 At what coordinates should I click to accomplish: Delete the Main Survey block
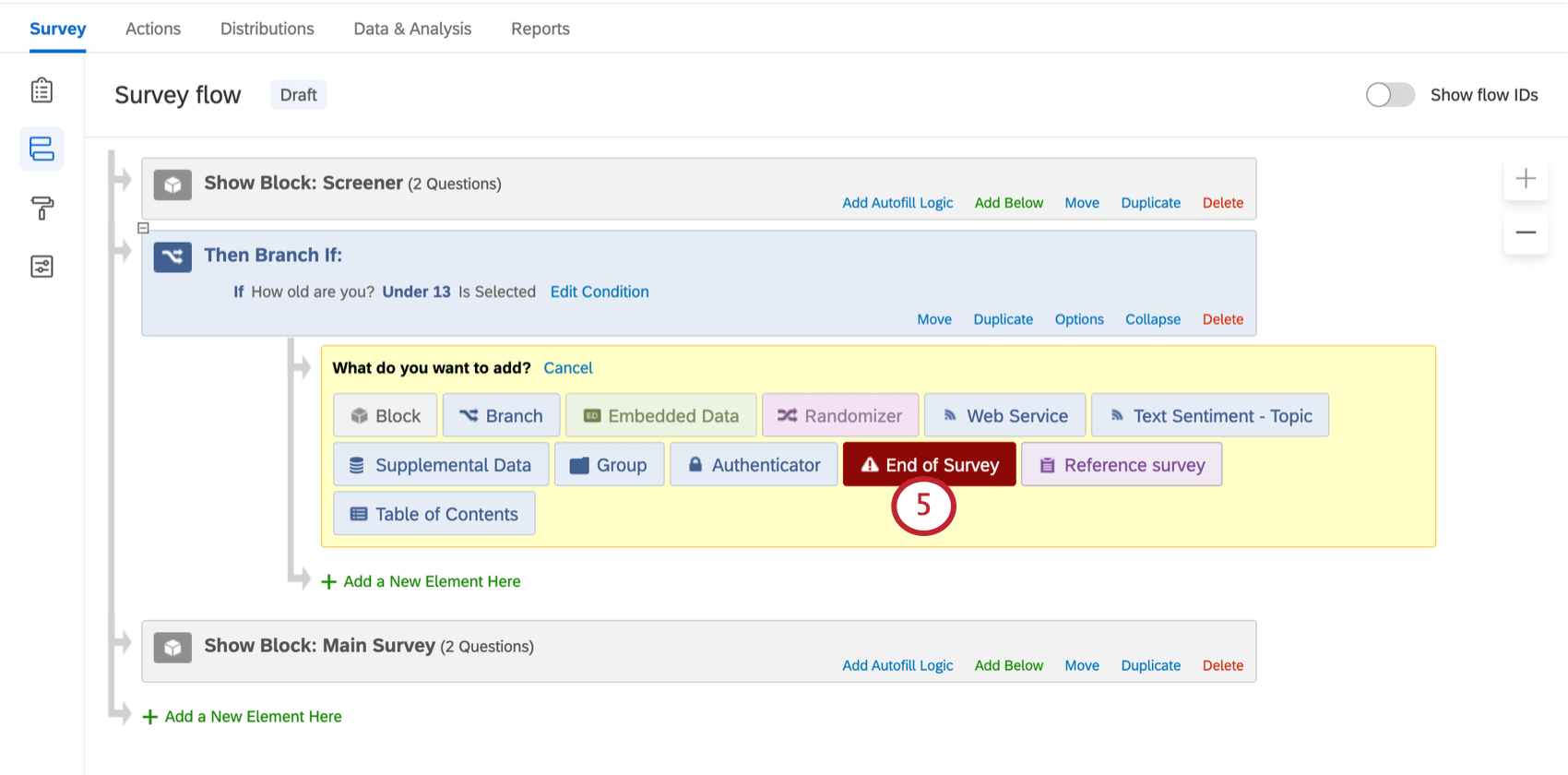click(x=1222, y=665)
